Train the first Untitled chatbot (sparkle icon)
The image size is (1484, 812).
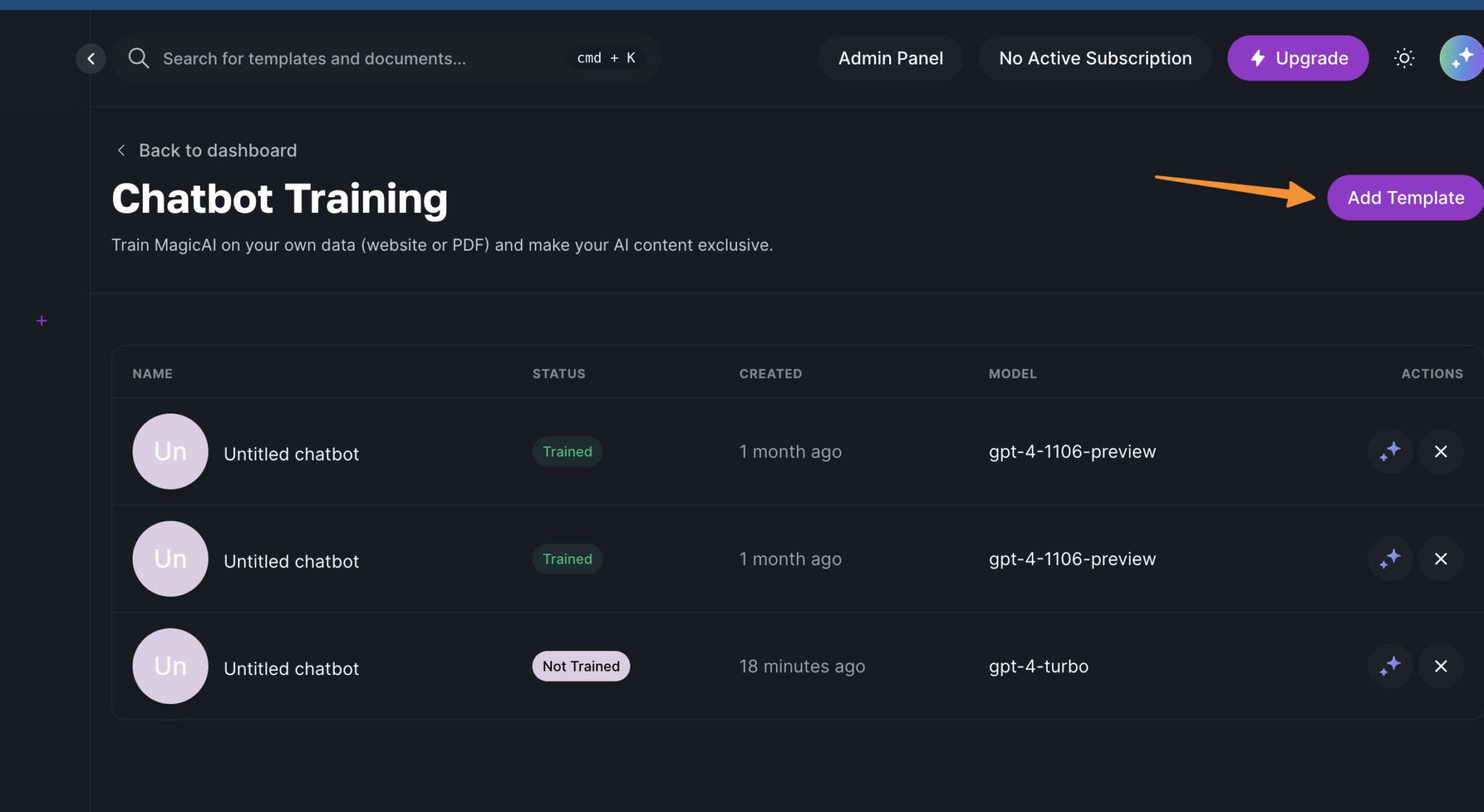[1390, 451]
